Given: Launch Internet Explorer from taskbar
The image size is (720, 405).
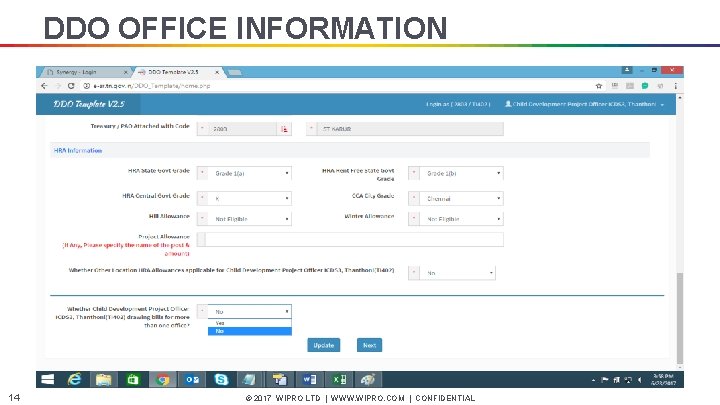Looking at the screenshot, I should (74, 379).
